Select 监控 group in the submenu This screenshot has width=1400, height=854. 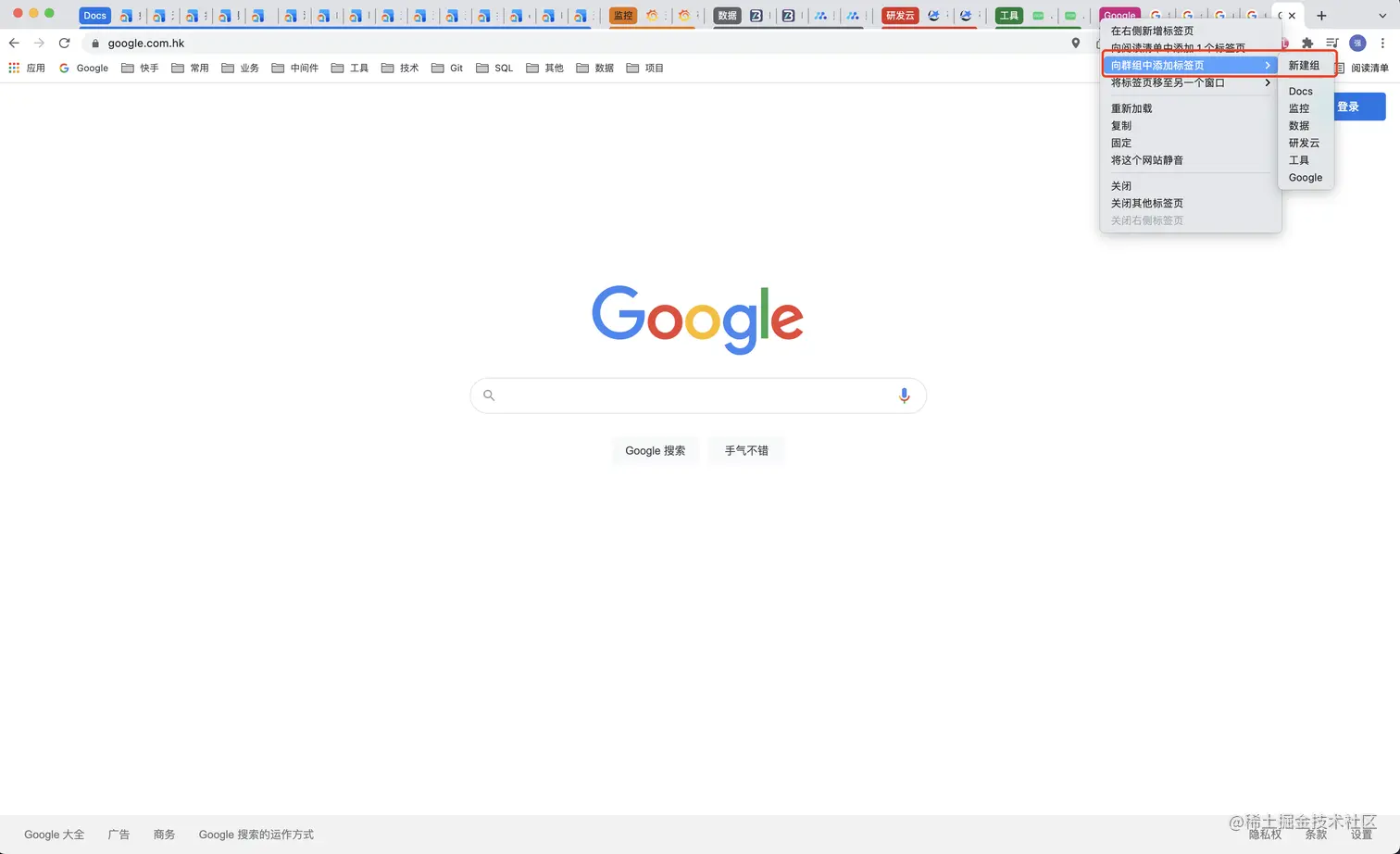tap(1306, 108)
